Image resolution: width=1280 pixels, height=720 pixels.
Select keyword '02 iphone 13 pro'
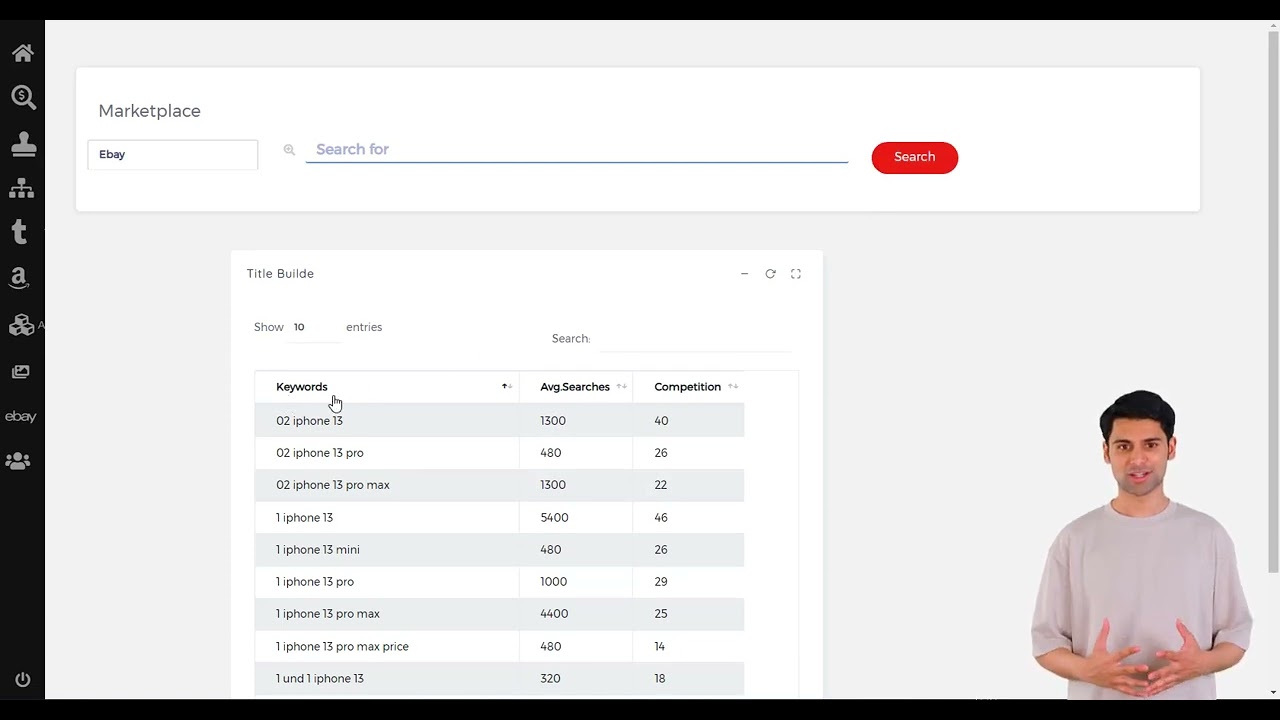point(320,453)
